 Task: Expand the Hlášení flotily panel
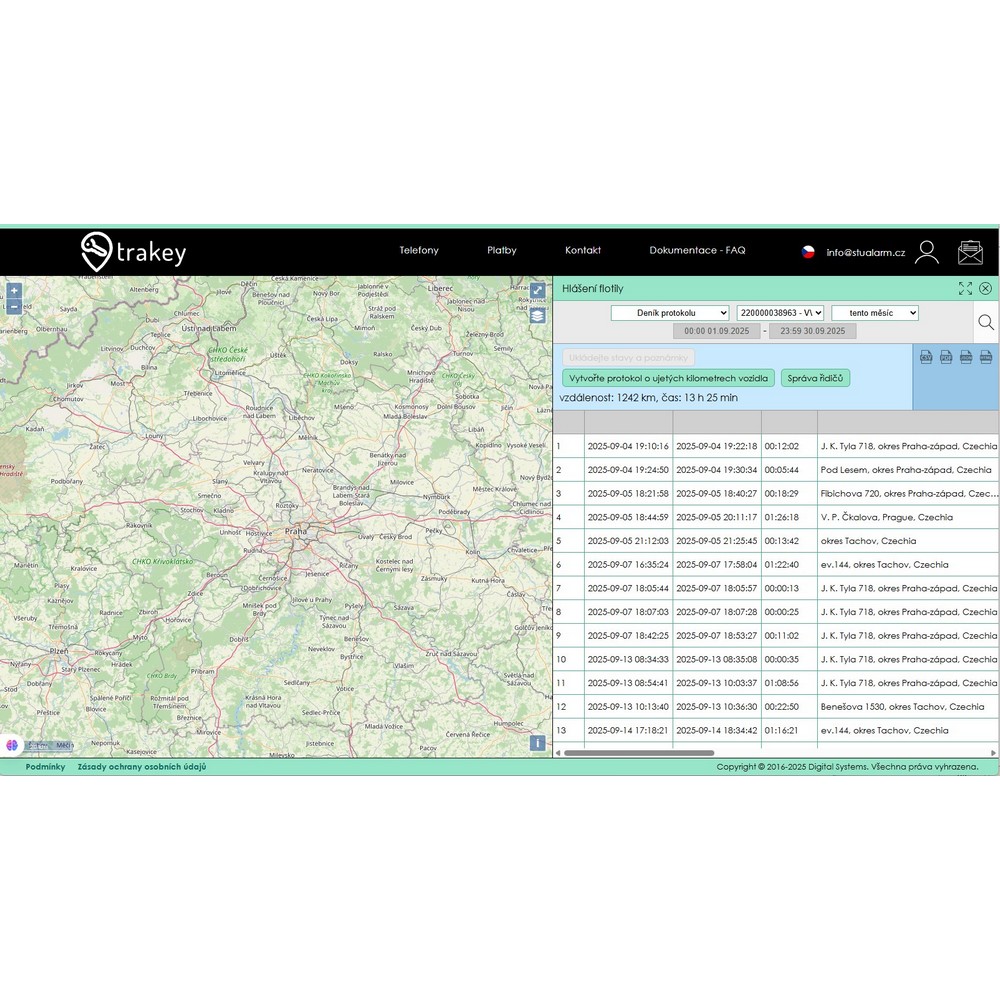click(965, 288)
